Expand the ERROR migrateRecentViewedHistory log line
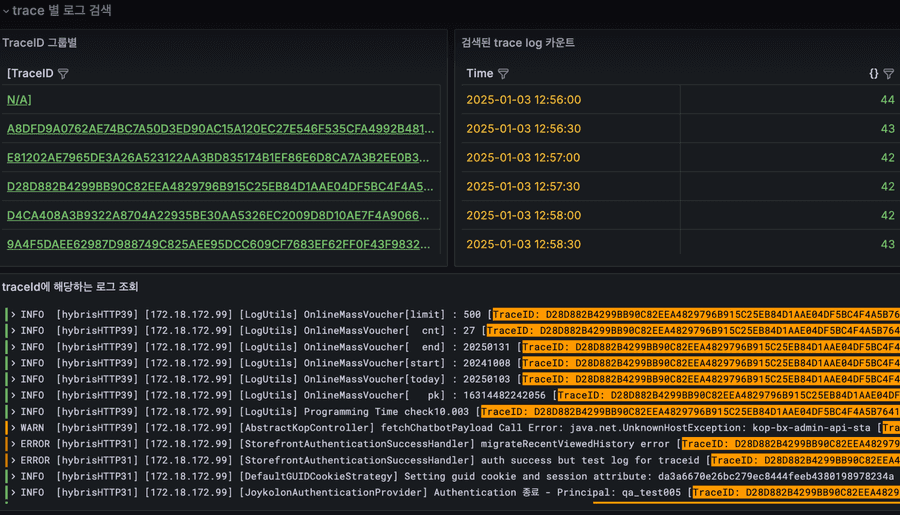900x515 pixels. tap(13, 444)
